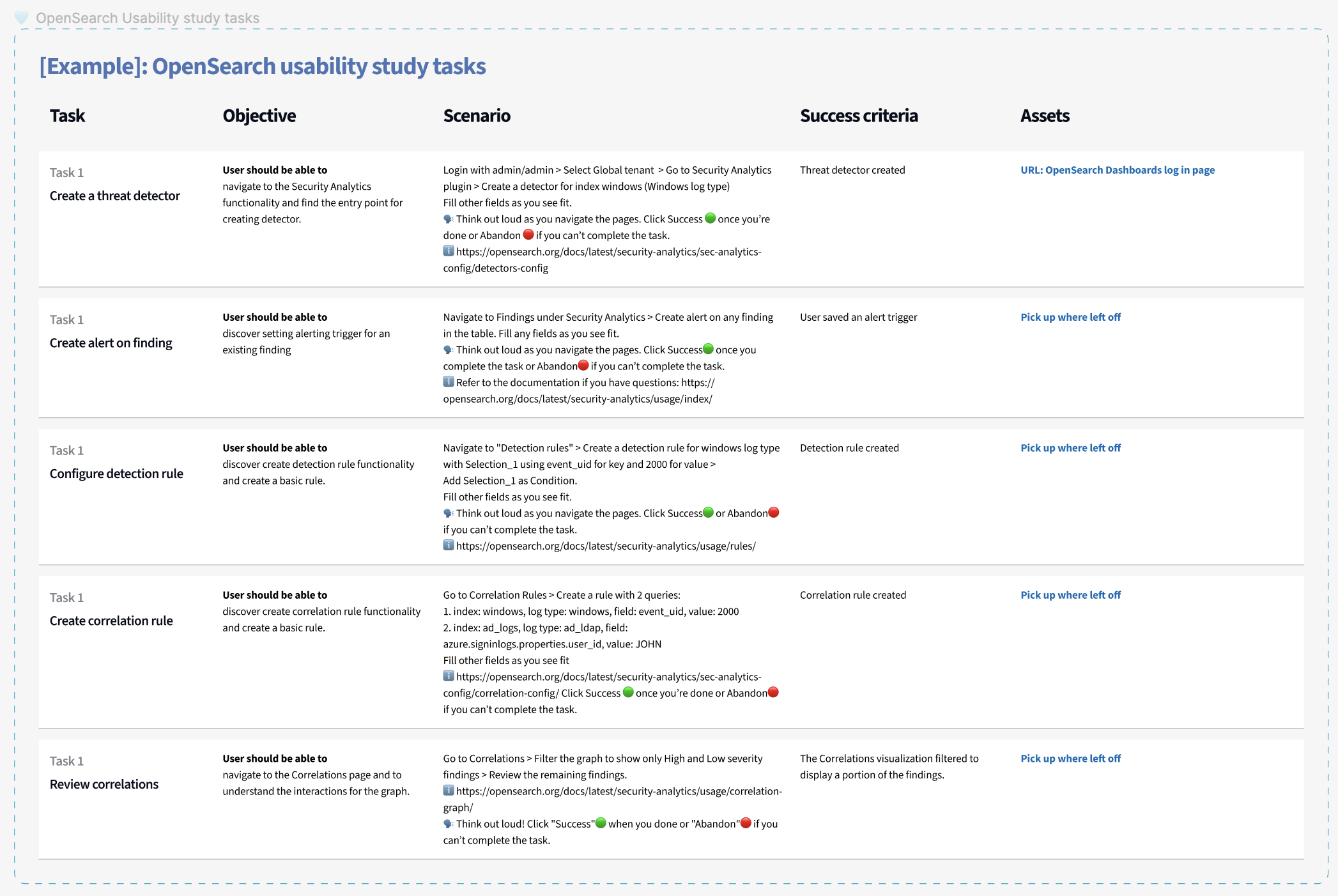
Task: Click the security-analytics/usage/rules/ URL text
Action: (606, 546)
